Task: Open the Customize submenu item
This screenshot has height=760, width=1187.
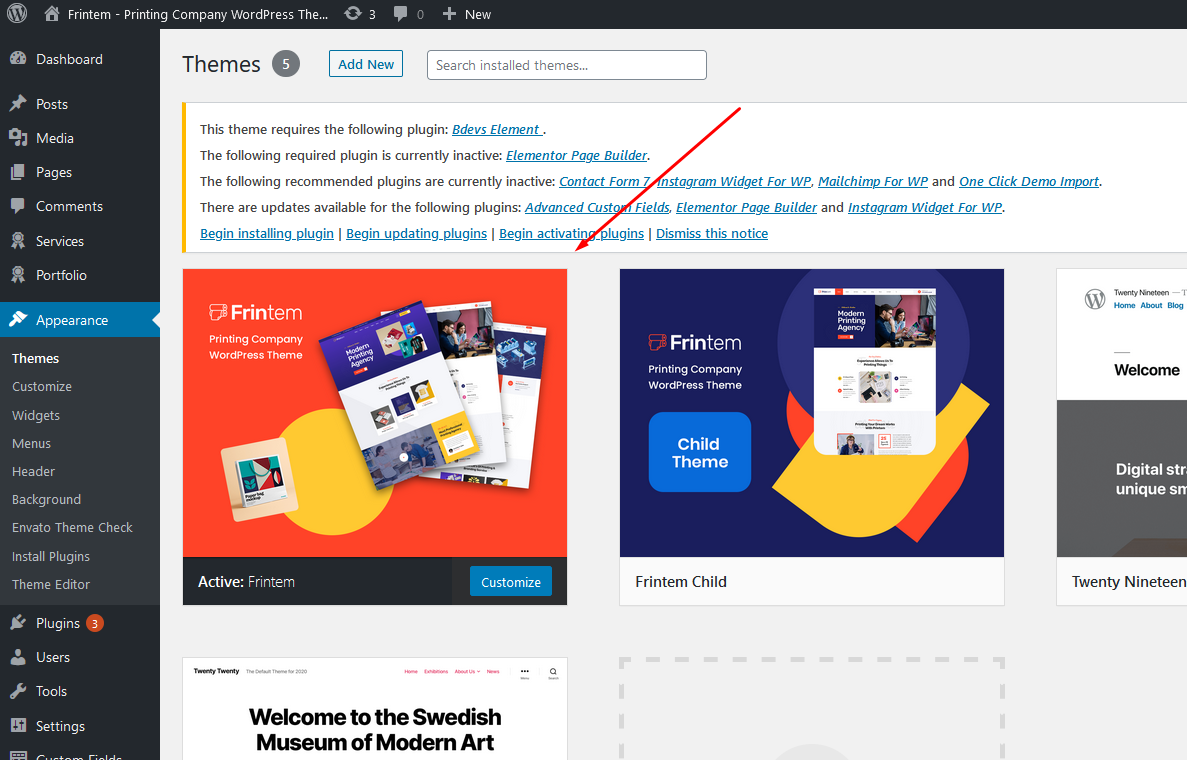Action: tap(42, 386)
